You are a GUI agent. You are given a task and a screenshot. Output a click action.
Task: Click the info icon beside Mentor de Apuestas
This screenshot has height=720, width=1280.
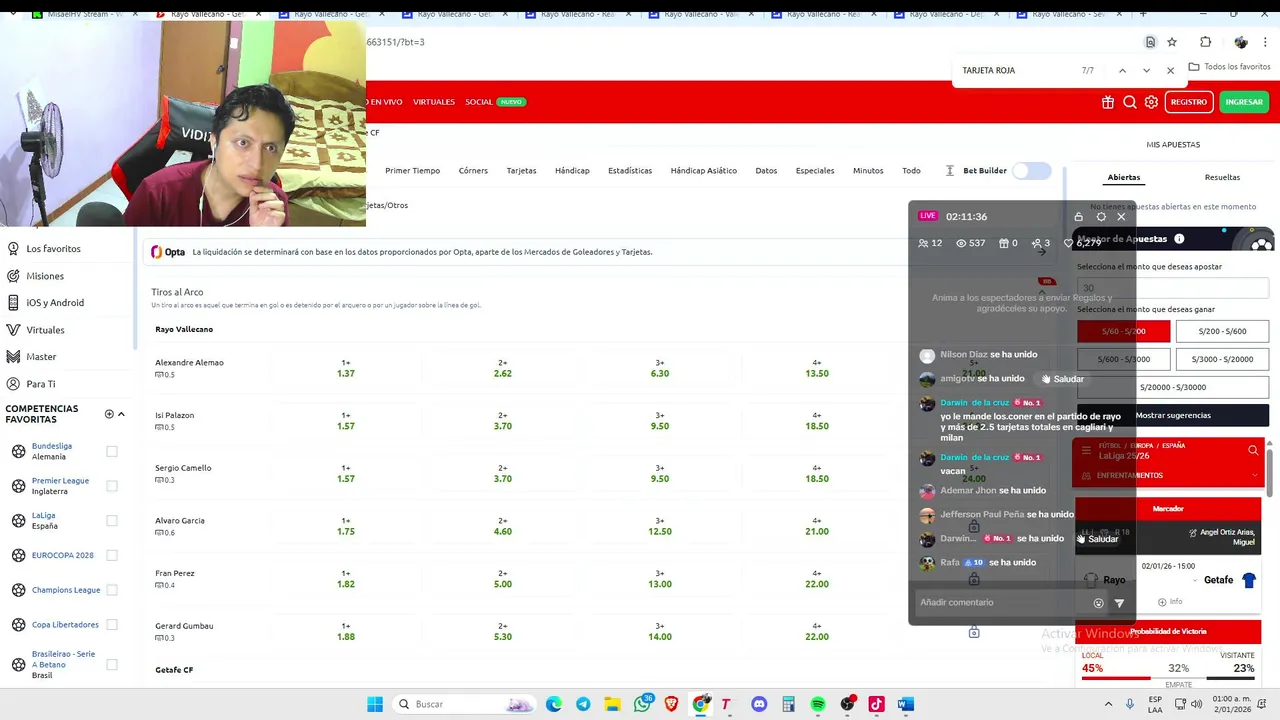1179,239
